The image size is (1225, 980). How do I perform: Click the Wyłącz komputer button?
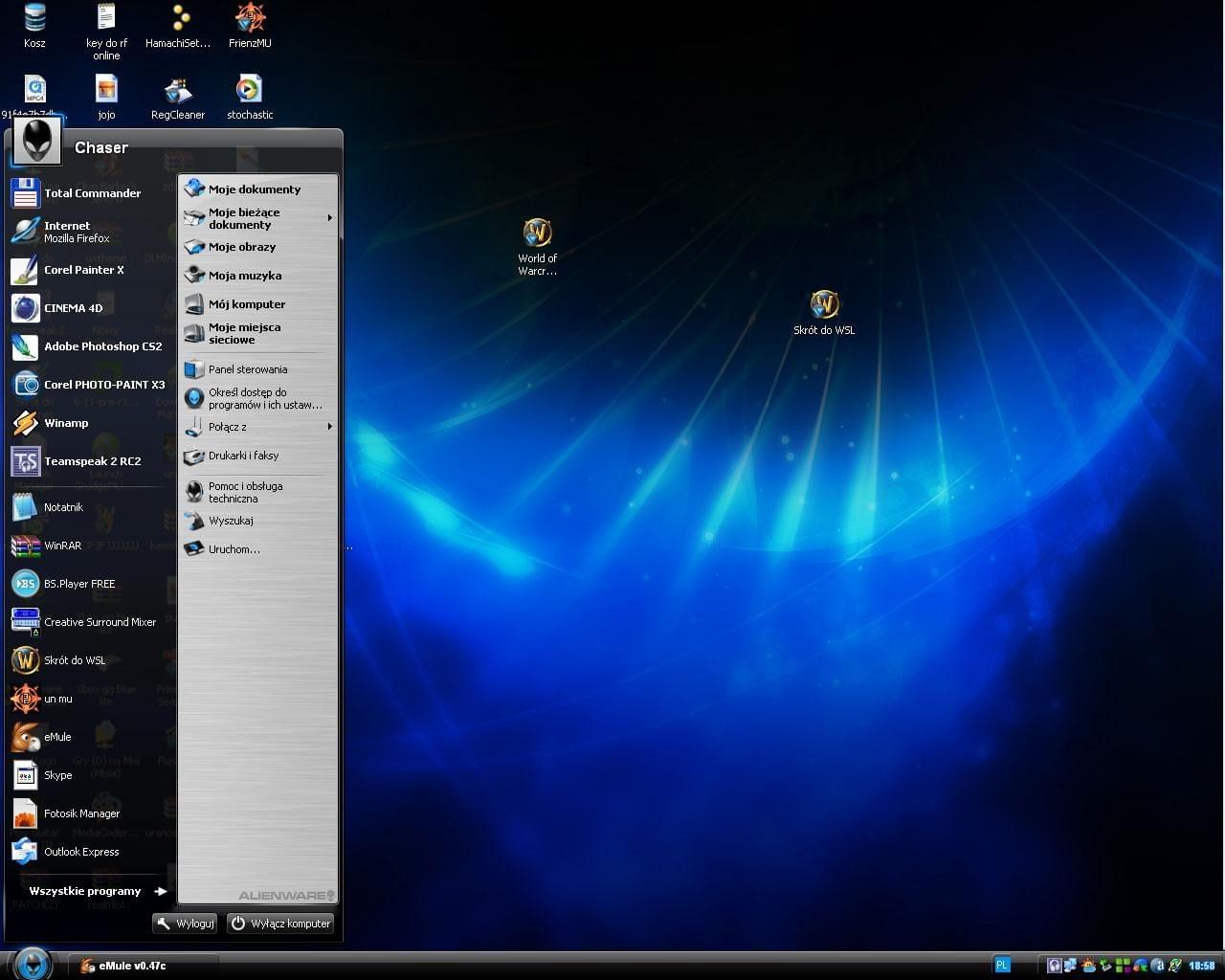(280, 924)
